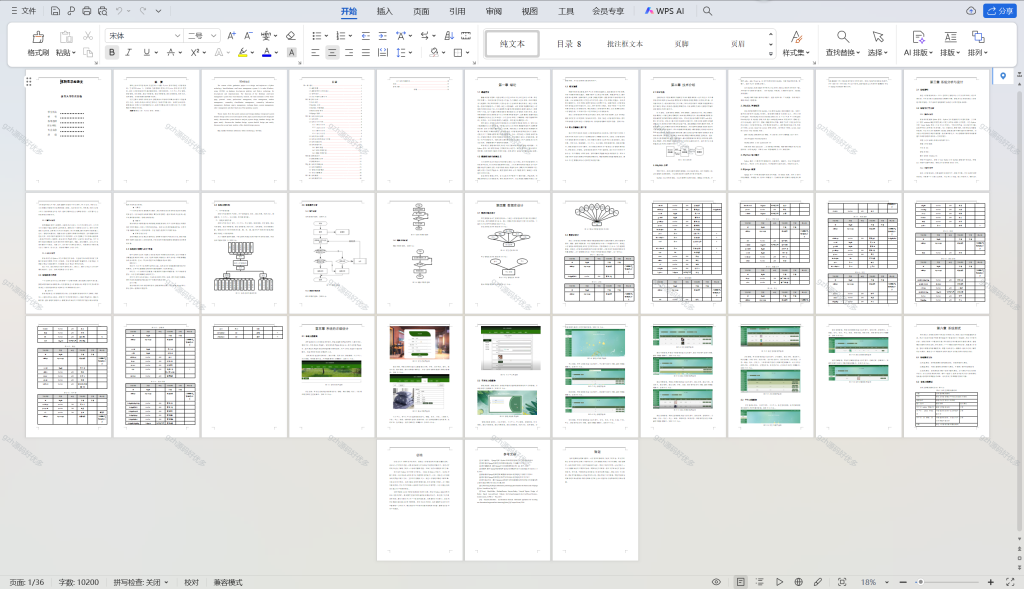Click the cloud upload icon
1024x589 pixels.
(x=971, y=11)
